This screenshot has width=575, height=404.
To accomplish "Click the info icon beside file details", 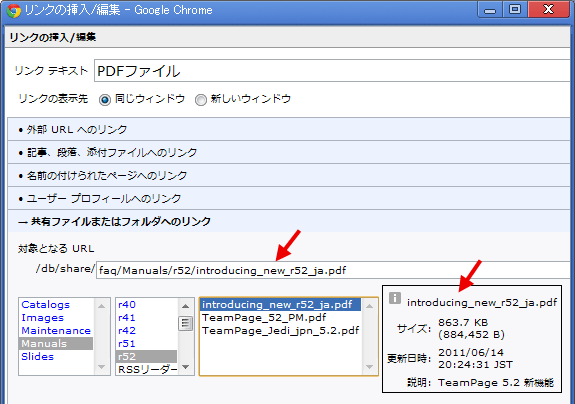I will tap(395, 298).
